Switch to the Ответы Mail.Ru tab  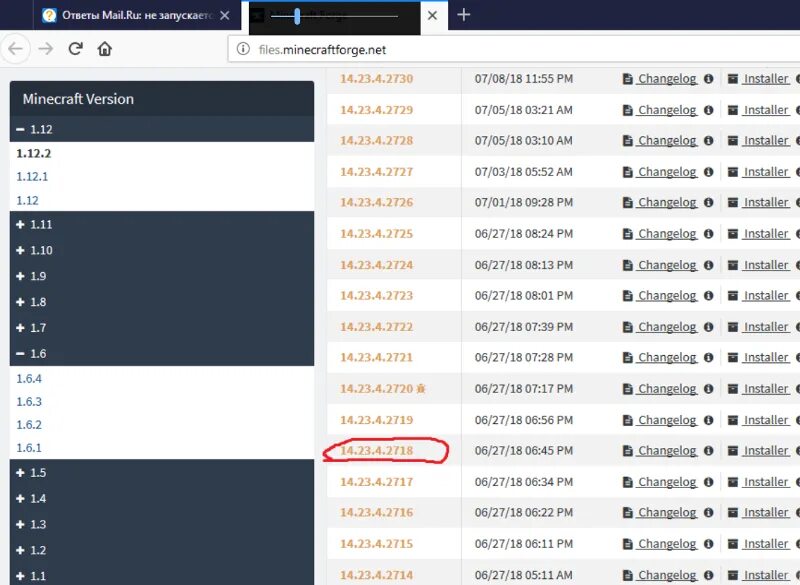[137, 15]
